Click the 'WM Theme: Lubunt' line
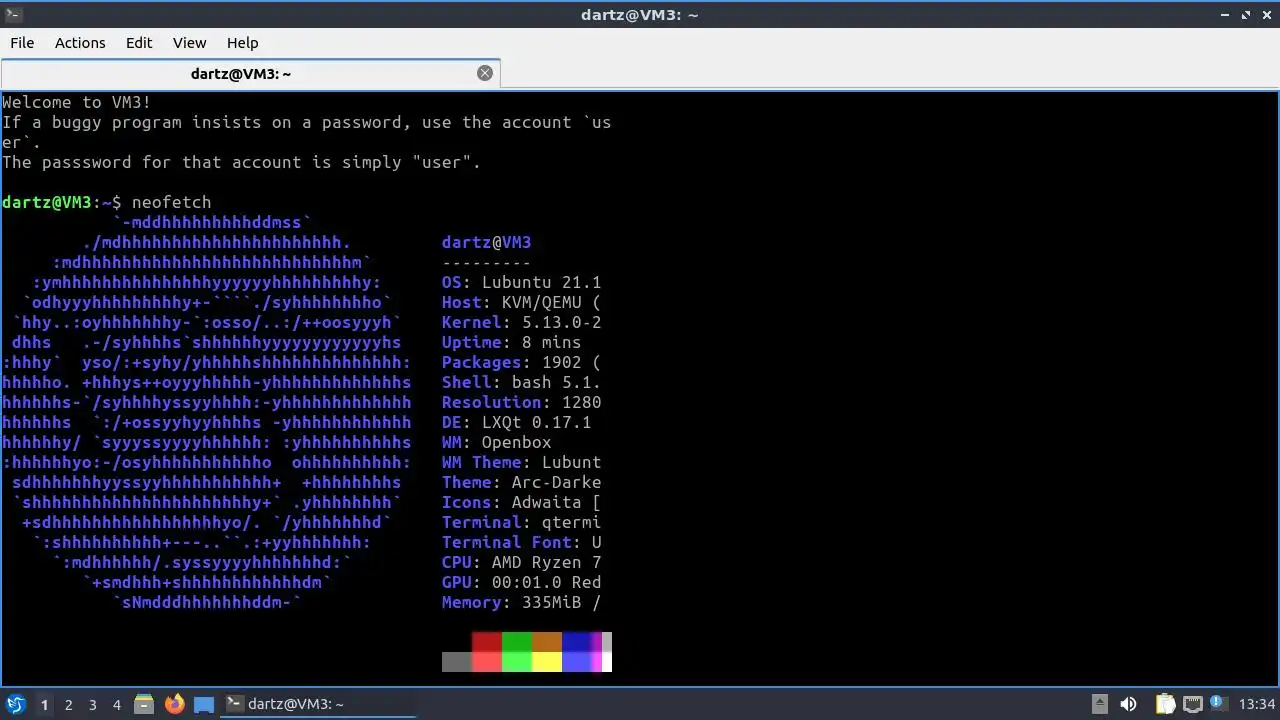Viewport: 1280px width, 720px height. tap(522, 462)
